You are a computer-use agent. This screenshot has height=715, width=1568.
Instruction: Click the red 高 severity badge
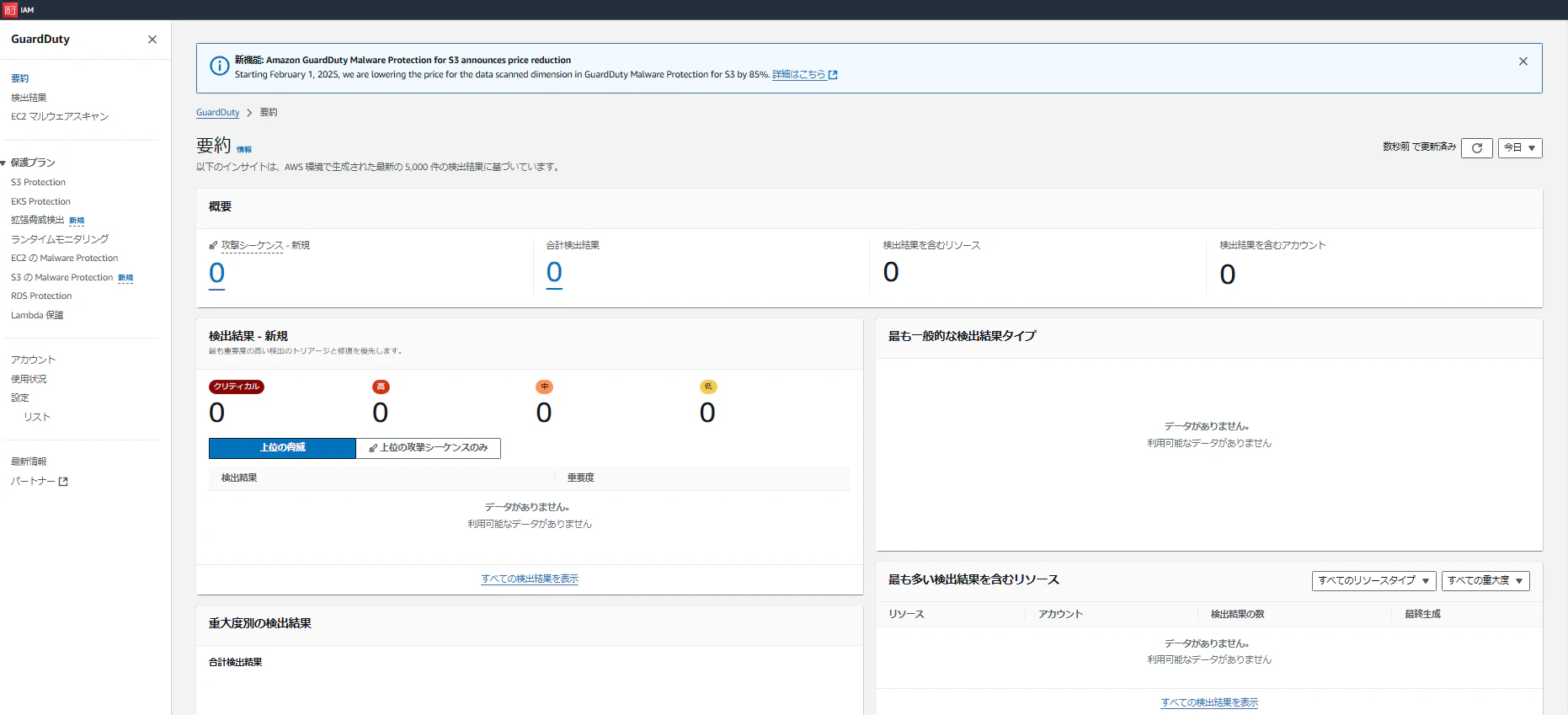(x=381, y=387)
